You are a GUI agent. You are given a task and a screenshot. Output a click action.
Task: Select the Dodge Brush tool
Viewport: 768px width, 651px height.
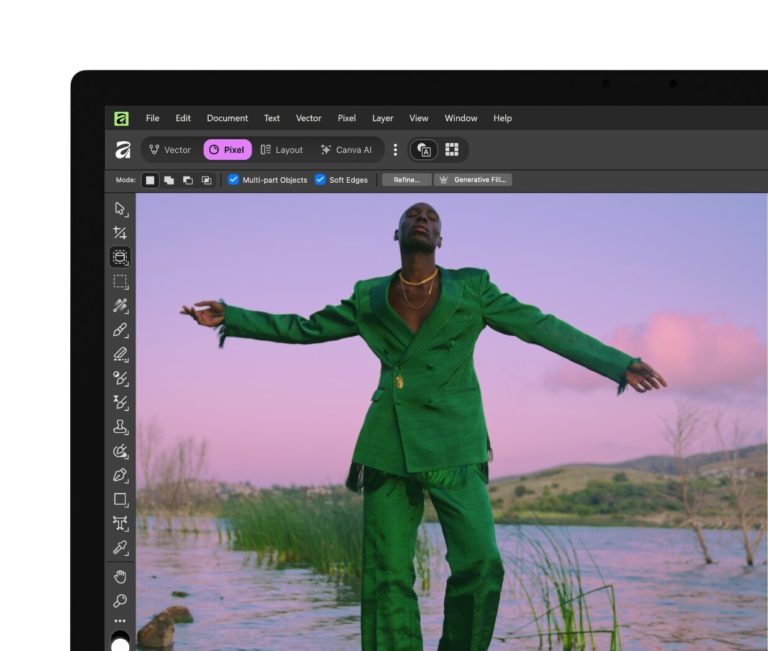tap(120, 379)
